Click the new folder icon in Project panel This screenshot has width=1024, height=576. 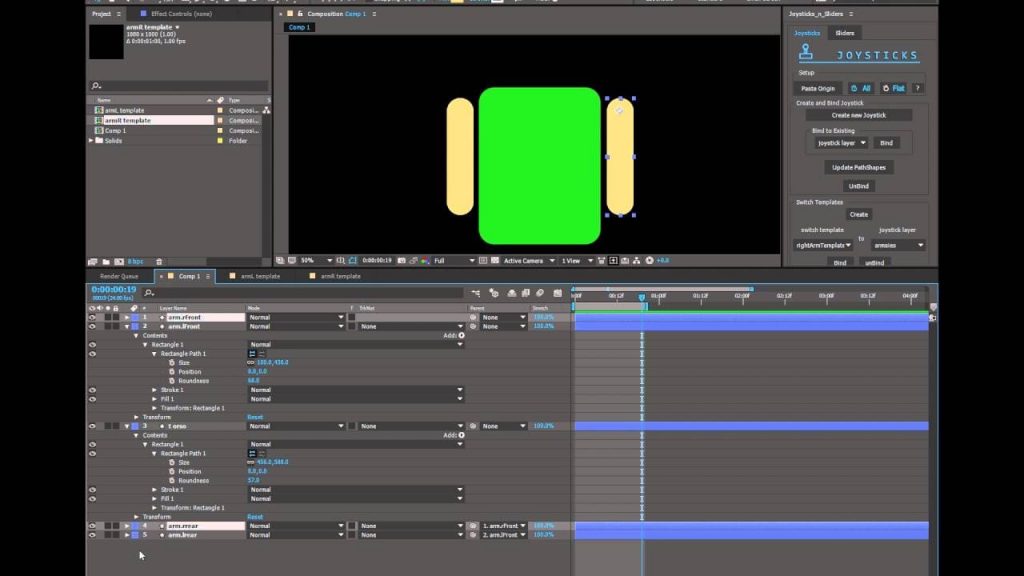[x=106, y=262]
